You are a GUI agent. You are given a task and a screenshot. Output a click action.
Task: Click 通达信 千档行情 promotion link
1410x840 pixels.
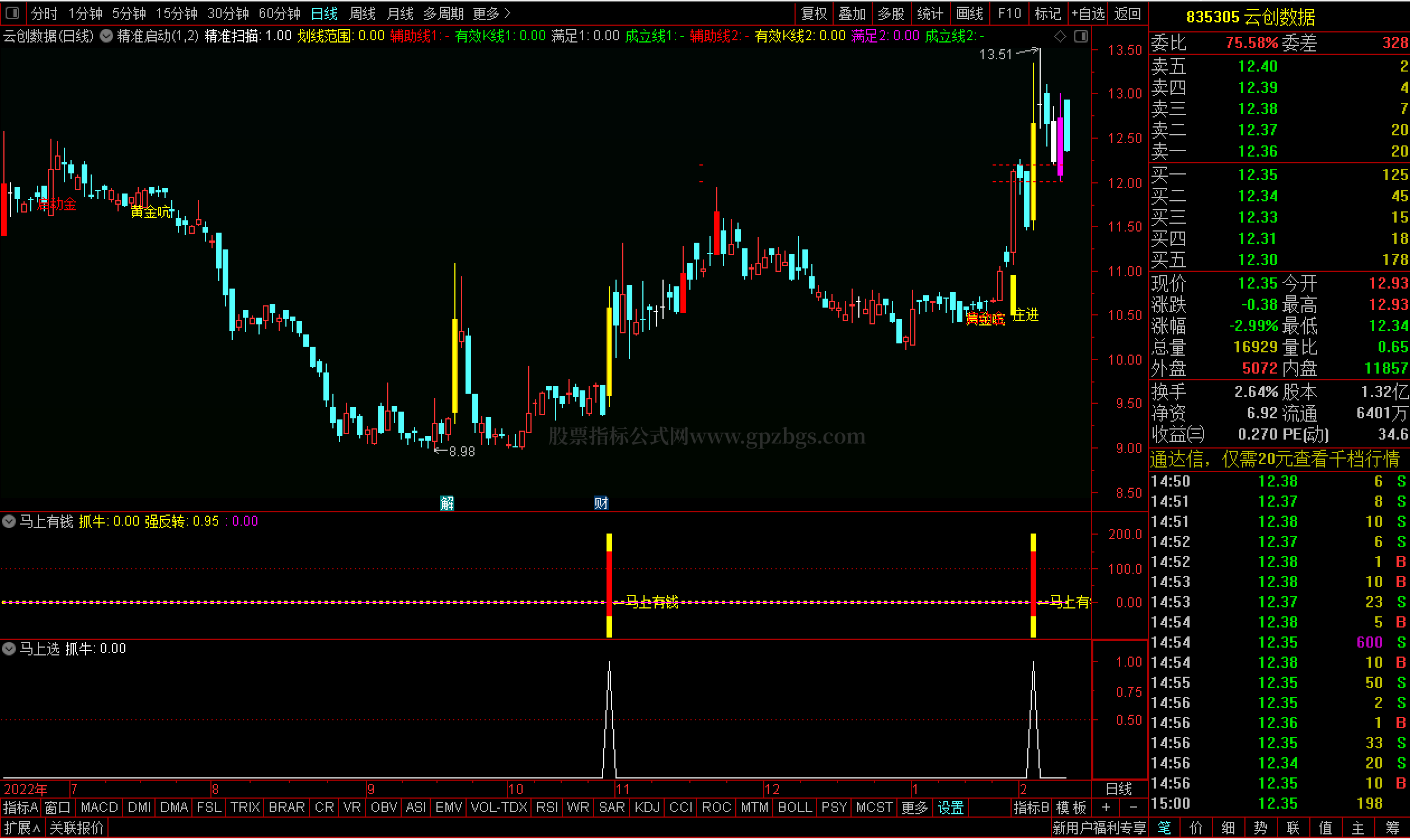click(x=1274, y=459)
